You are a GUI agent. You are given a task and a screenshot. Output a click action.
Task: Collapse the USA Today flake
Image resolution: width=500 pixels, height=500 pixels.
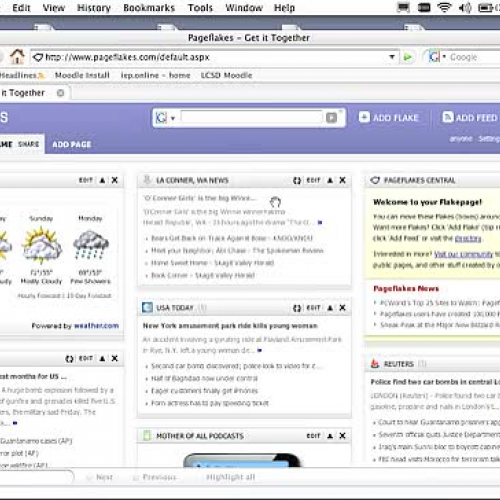point(330,308)
